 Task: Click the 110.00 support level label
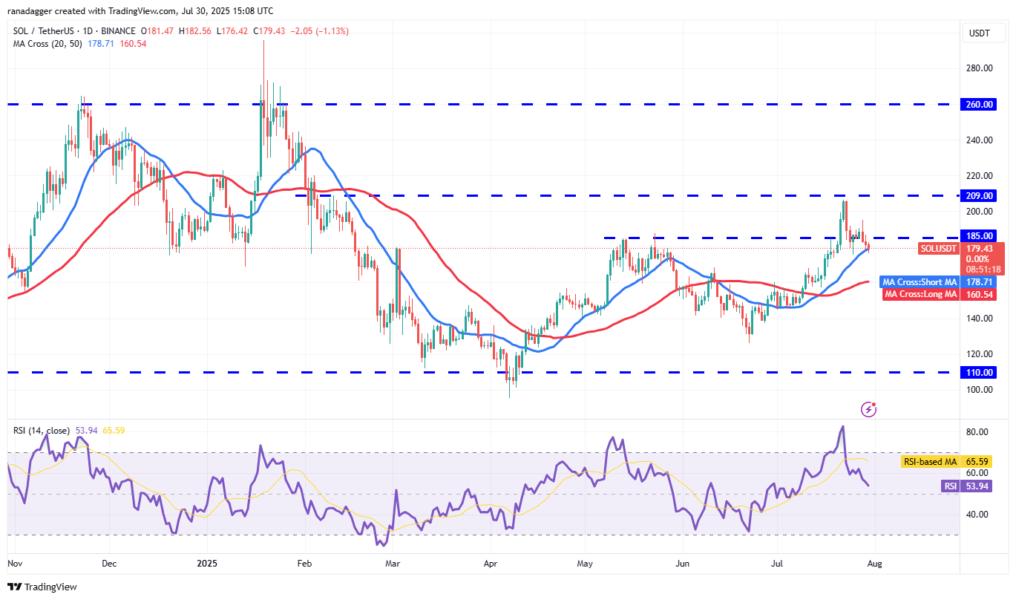point(977,372)
